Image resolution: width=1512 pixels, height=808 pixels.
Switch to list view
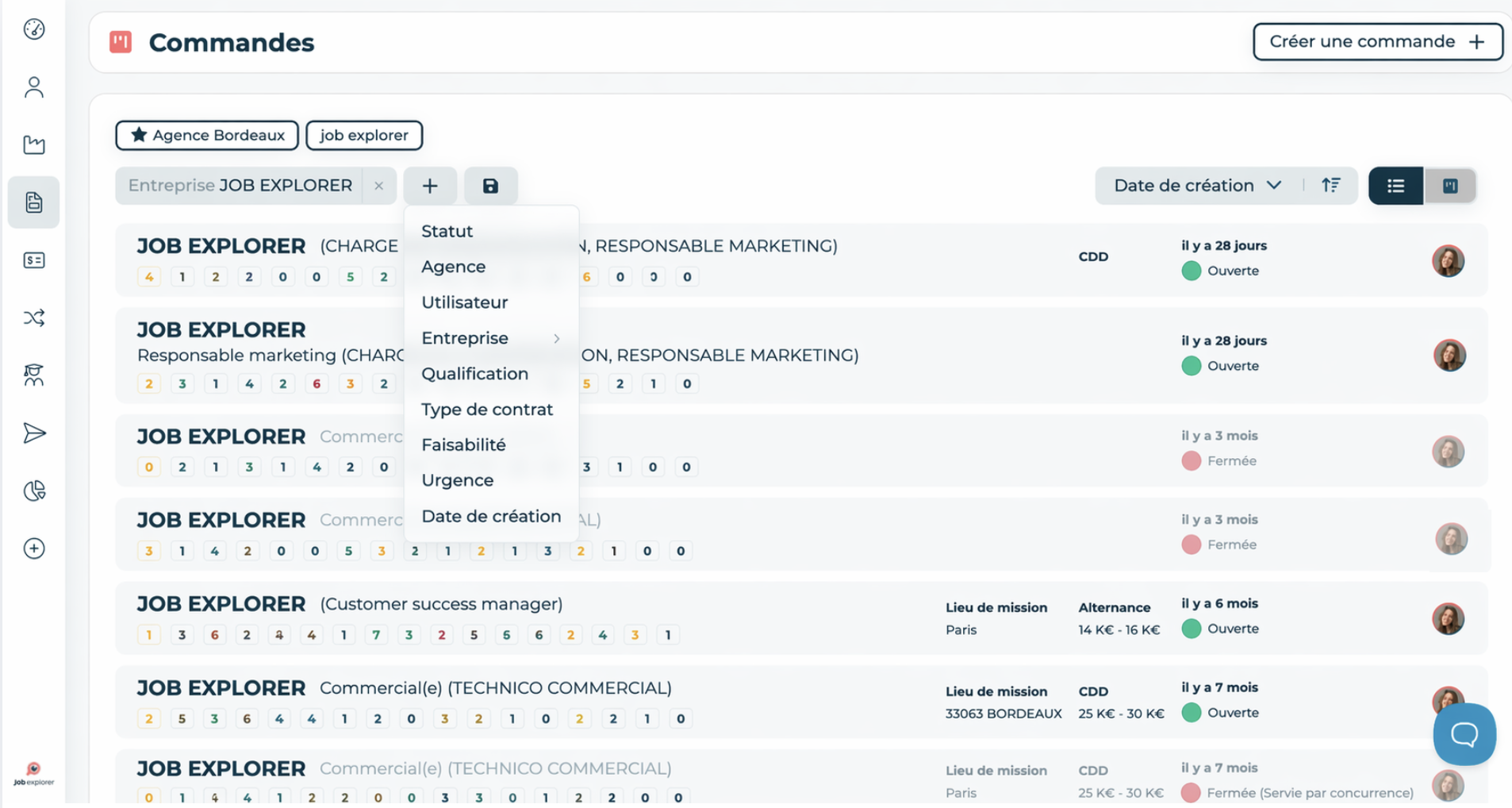click(x=1396, y=186)
